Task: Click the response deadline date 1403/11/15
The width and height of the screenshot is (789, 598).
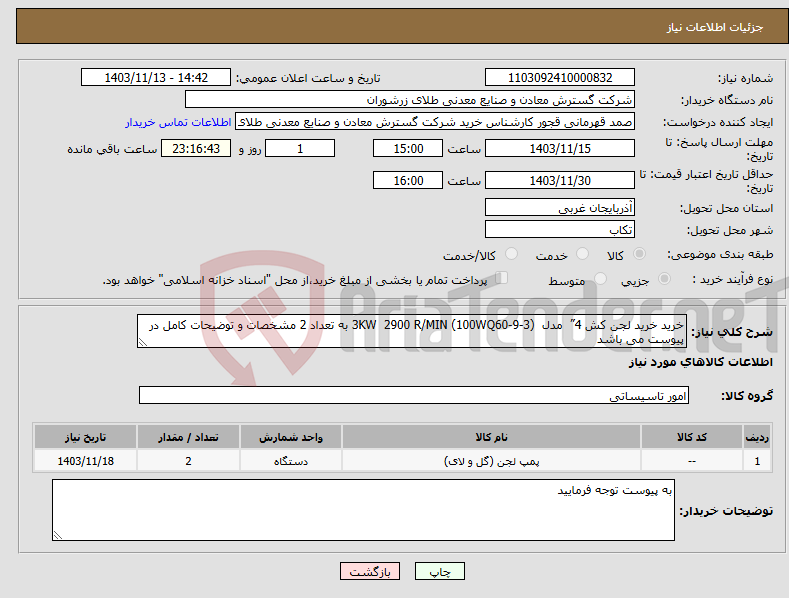Action: pos(560,148)
